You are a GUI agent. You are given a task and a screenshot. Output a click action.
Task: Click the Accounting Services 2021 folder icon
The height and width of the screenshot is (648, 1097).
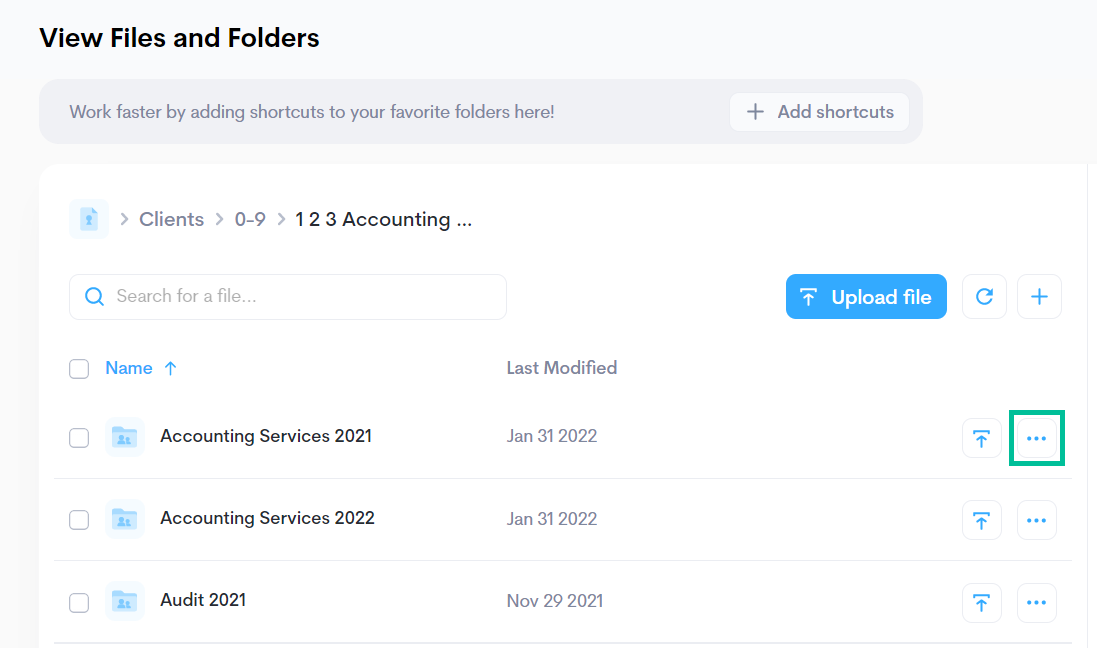(125, 437)
